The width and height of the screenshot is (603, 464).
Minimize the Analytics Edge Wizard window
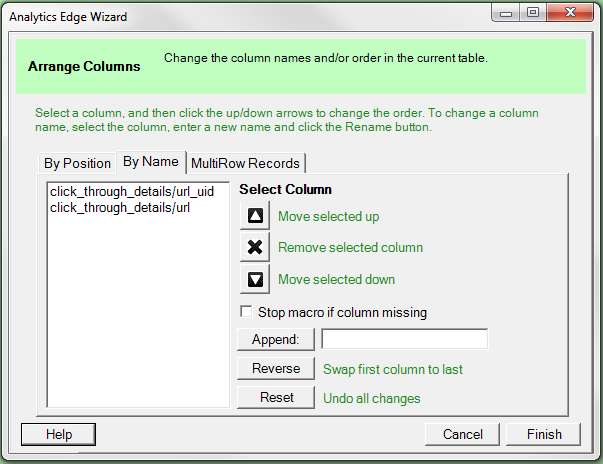click(x=506, y=13)
